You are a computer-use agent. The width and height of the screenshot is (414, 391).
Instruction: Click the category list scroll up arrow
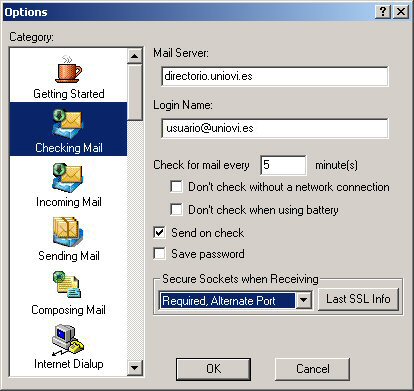(x=135, y=56)
